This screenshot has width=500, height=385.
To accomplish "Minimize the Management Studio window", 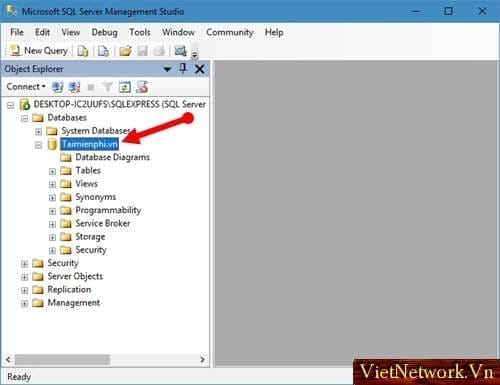I will pyautogui.click(x=416, y=11).
